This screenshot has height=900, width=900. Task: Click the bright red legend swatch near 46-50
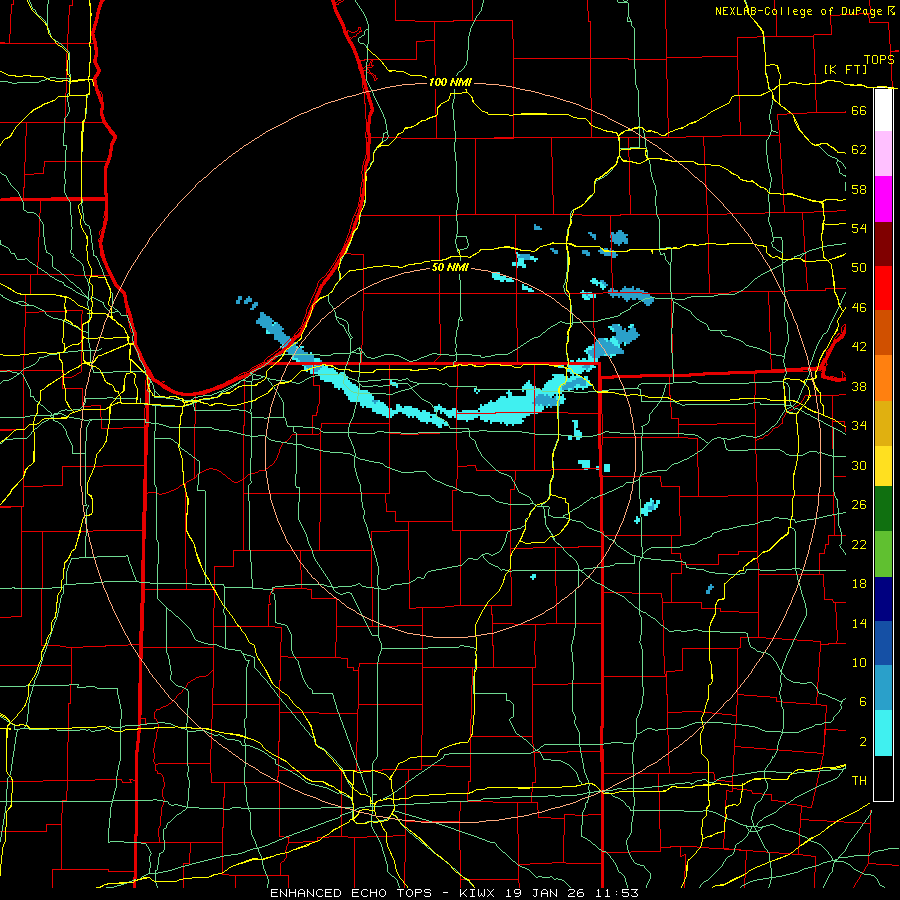coord(883,288)
